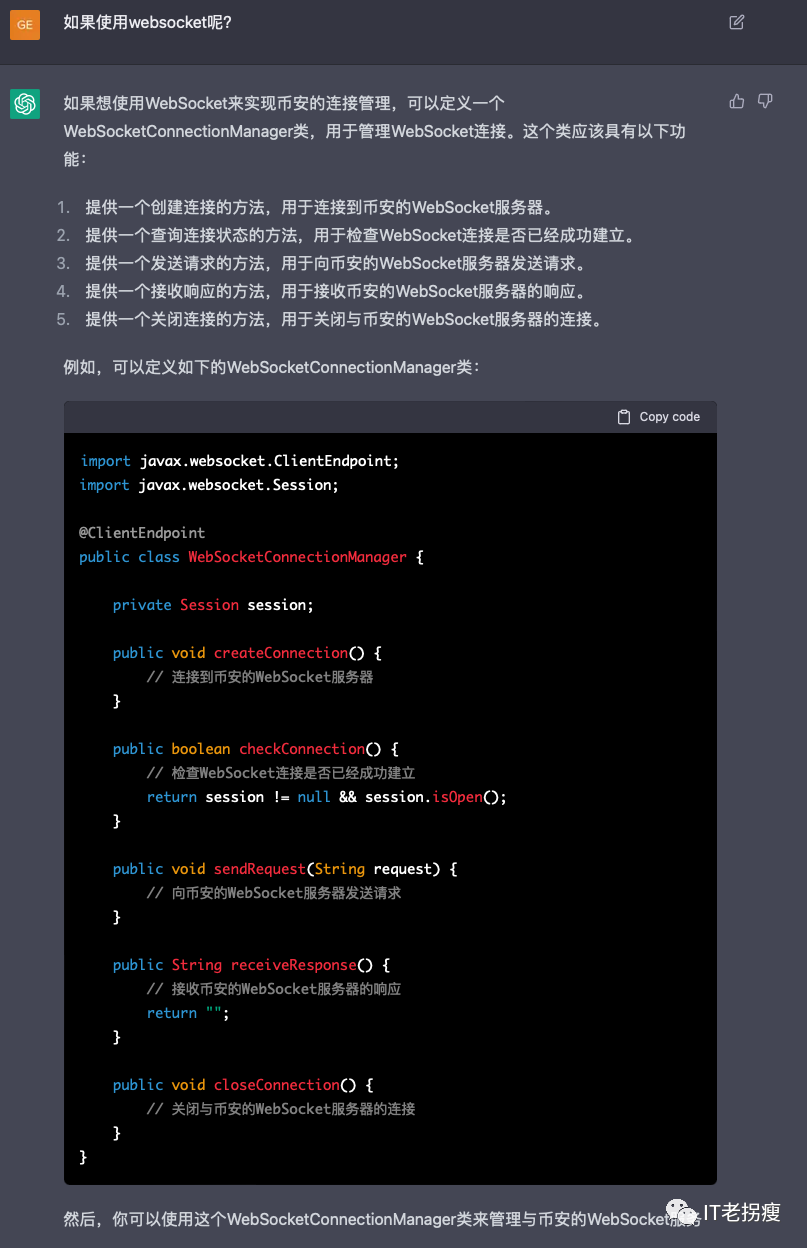Click the edit message pencil icon
This screenshot has width=807, height=1248.
tap(737, 22)
